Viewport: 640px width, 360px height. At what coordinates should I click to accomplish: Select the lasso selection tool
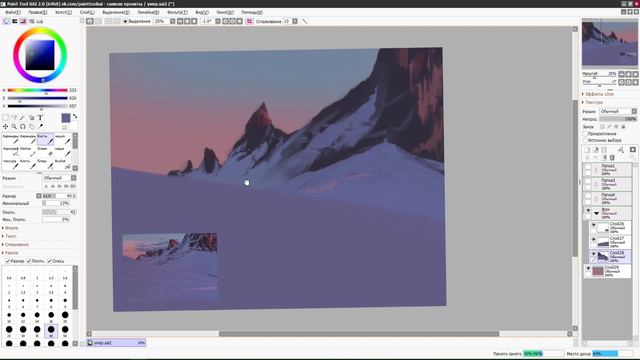(x=14, y=118)
